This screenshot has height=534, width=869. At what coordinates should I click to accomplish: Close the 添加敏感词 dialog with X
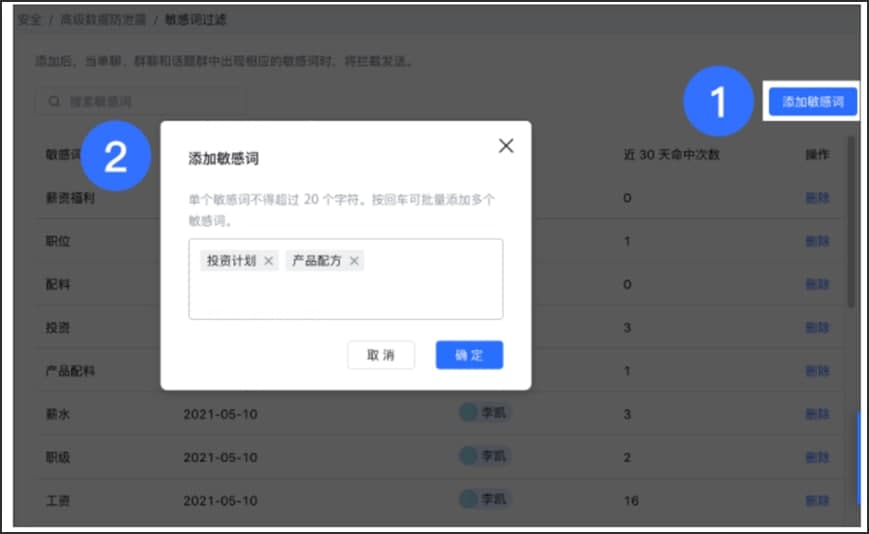click(x=505, y=146)
